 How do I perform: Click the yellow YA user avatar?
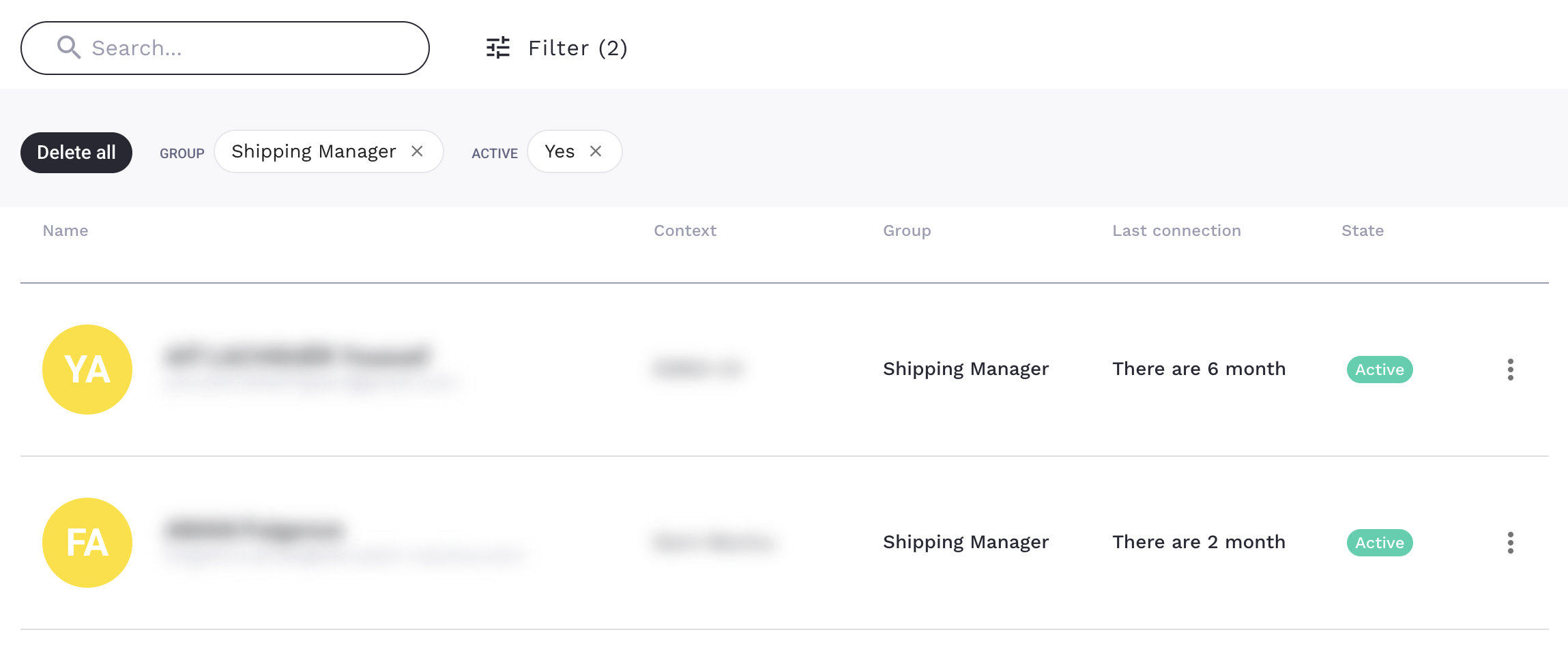coord(87,370)
